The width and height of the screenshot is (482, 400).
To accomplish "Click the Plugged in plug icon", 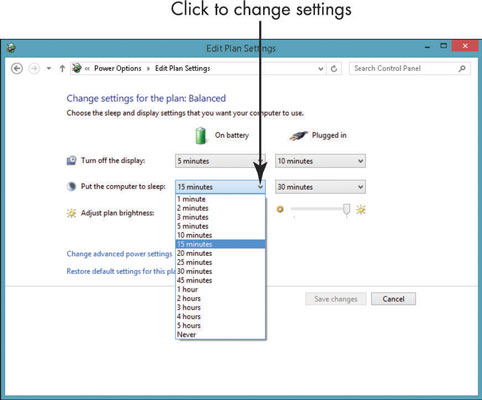I will tap(298, 136).
